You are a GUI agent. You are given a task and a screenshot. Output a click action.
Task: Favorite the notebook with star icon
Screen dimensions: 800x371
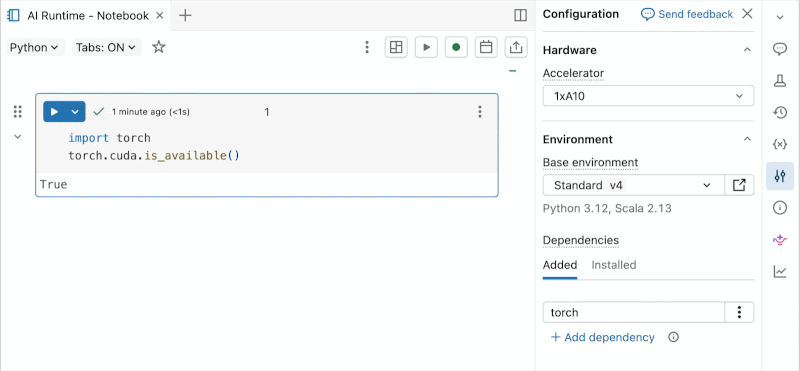[x=159, y=47]
